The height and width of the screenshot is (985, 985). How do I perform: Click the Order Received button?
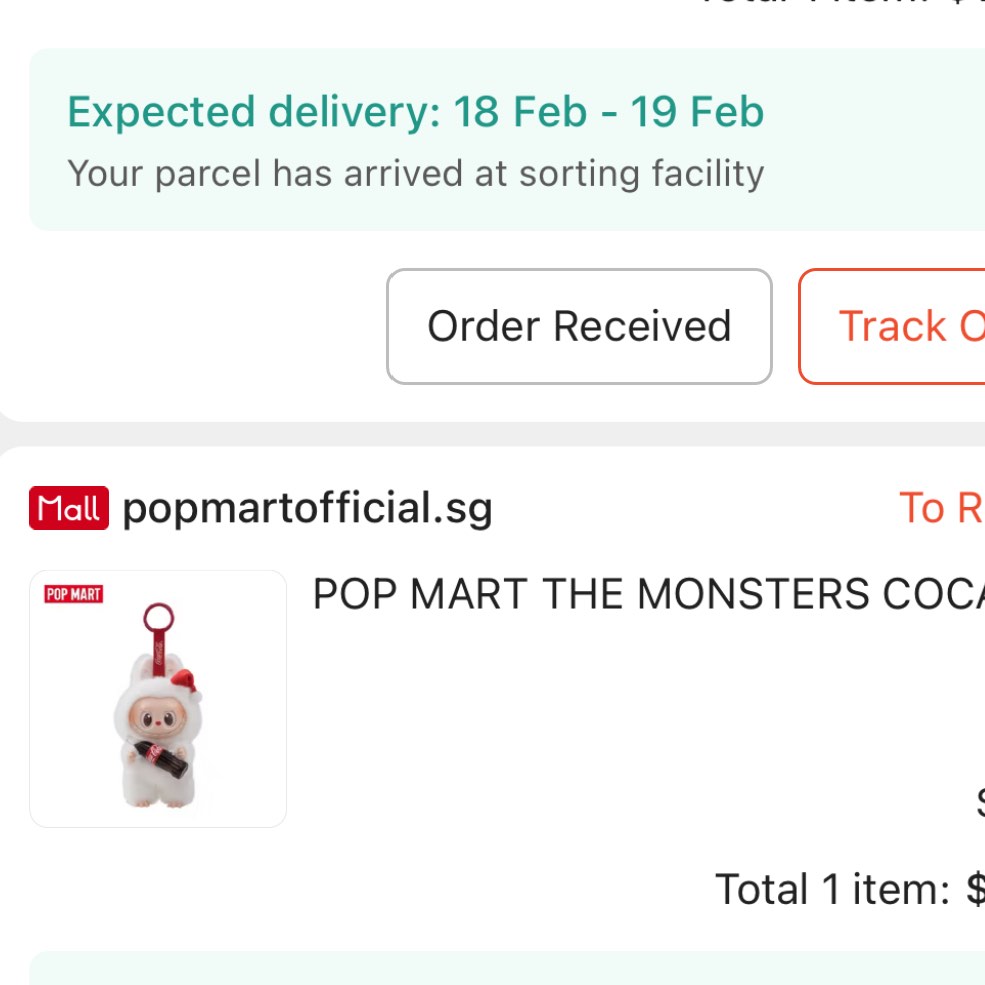[x=579, y=327]
